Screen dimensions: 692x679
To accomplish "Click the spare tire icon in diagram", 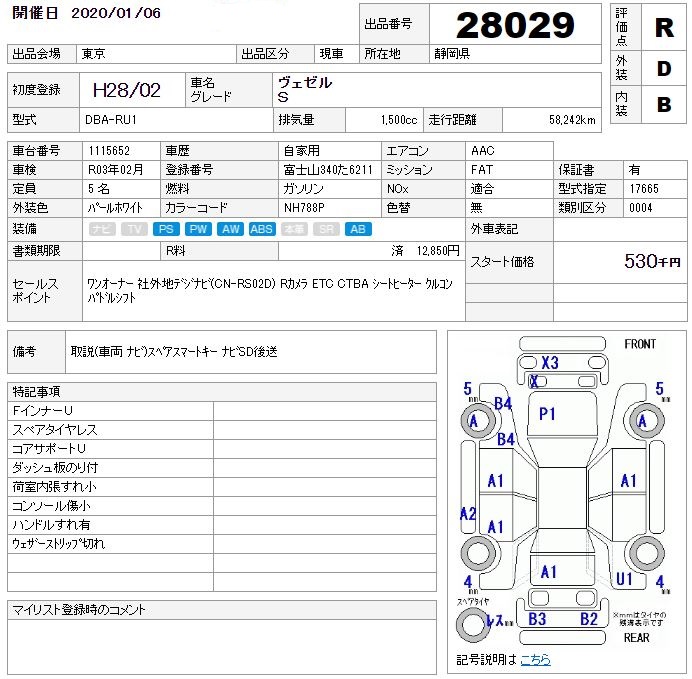I will point(471,625).
